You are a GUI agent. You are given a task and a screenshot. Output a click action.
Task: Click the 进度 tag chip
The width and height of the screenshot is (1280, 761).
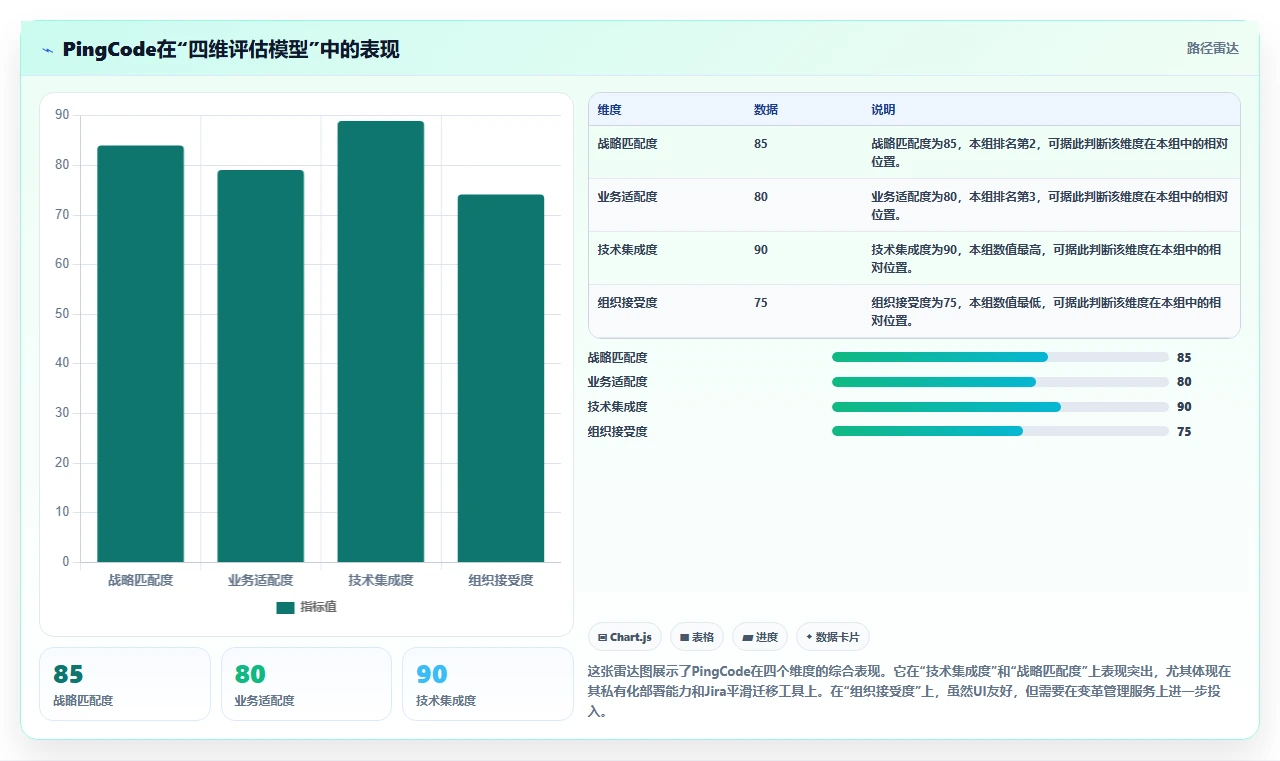[760, 637]
